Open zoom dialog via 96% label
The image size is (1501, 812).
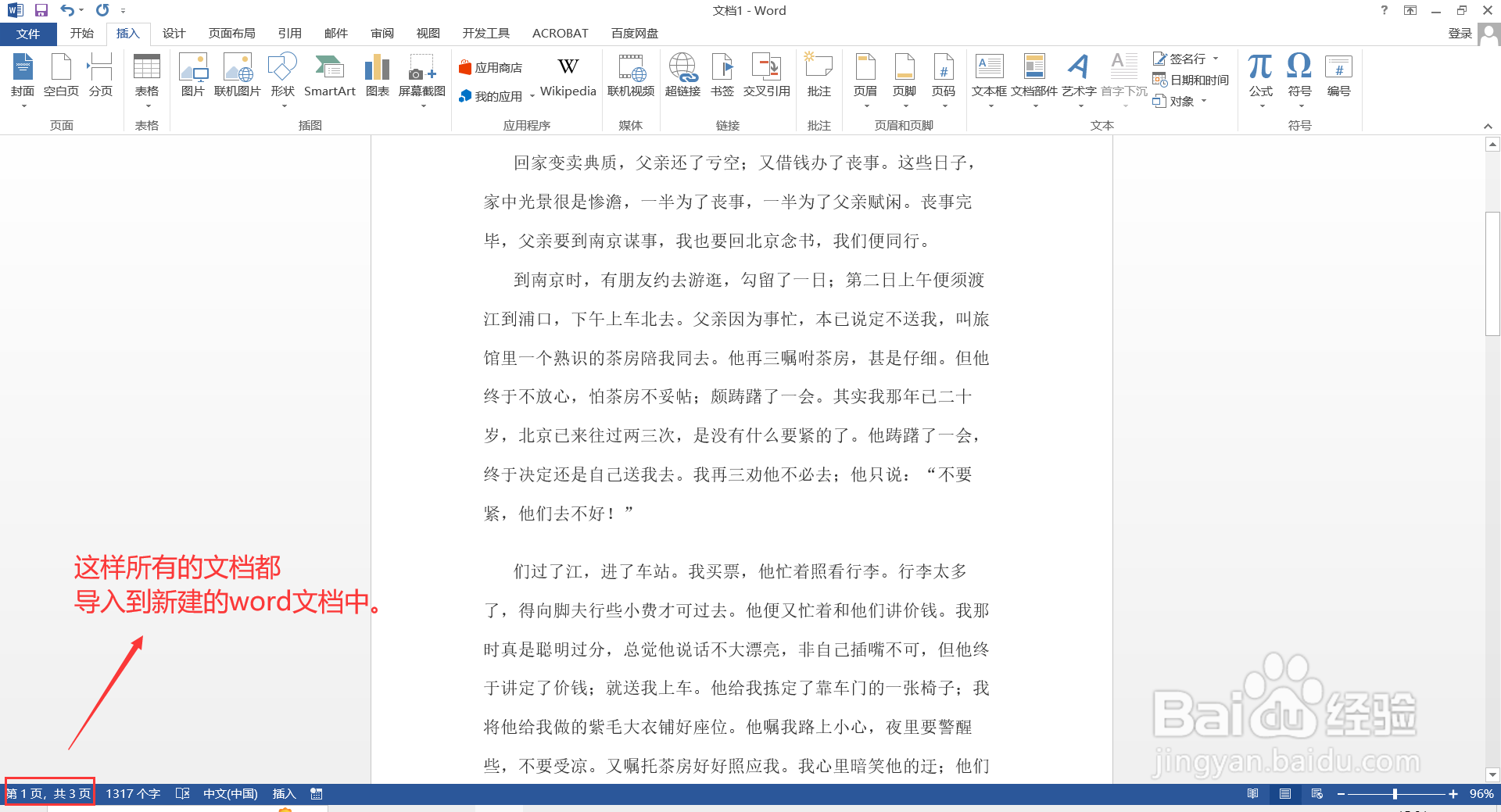tap(1481, 794)
